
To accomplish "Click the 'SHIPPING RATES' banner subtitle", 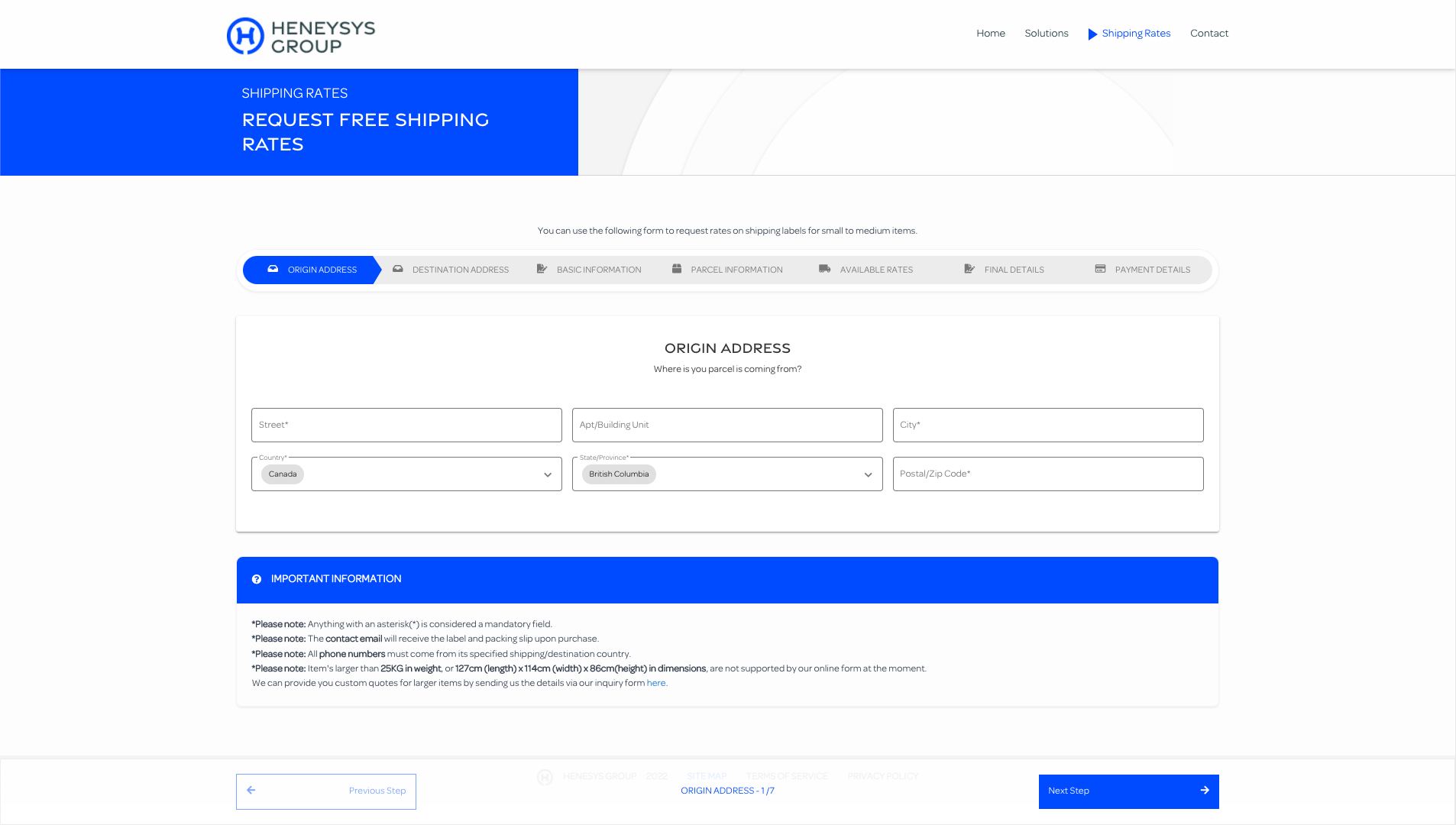I will point(295,93).
